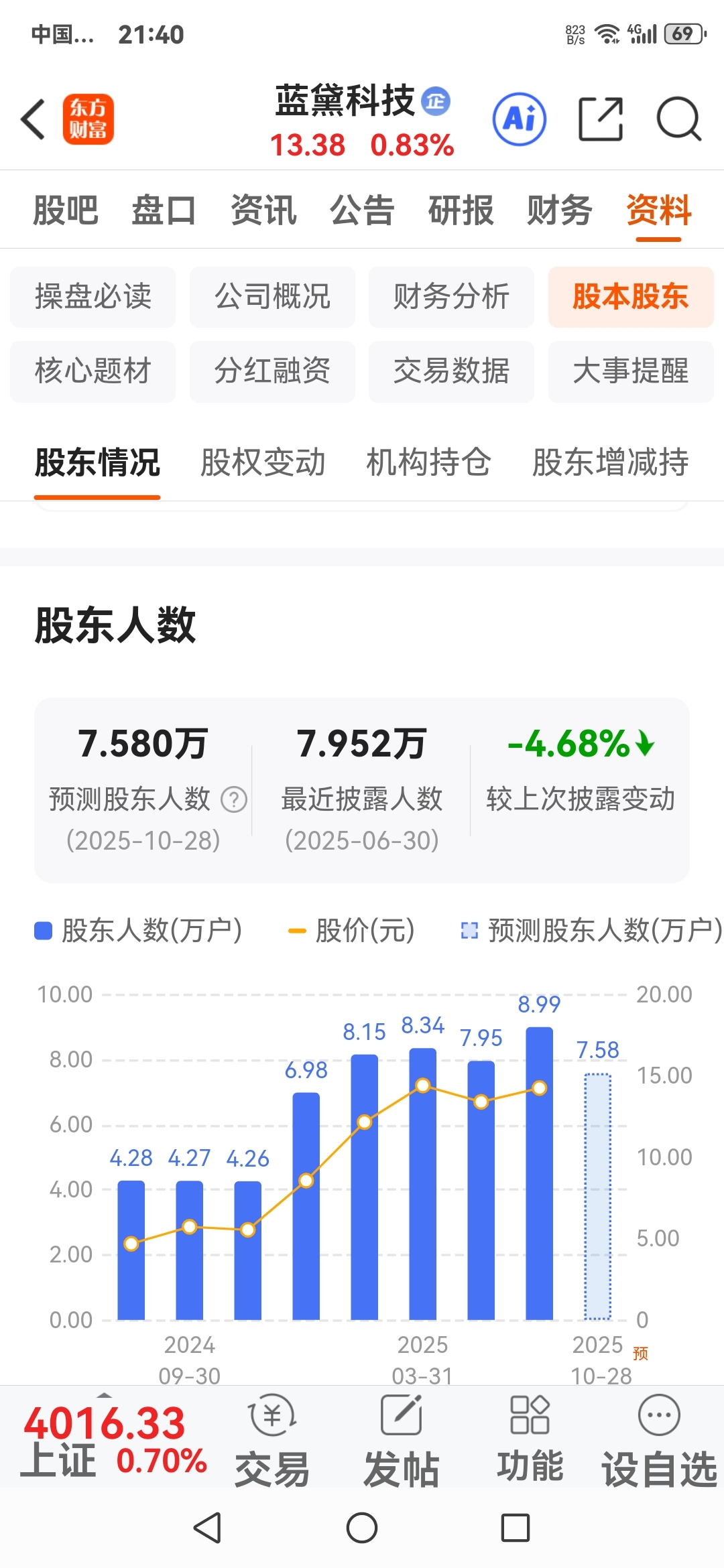724x1568 pixels.
Task: Open the 功能 functions icon
Action: coord(530,1415)
